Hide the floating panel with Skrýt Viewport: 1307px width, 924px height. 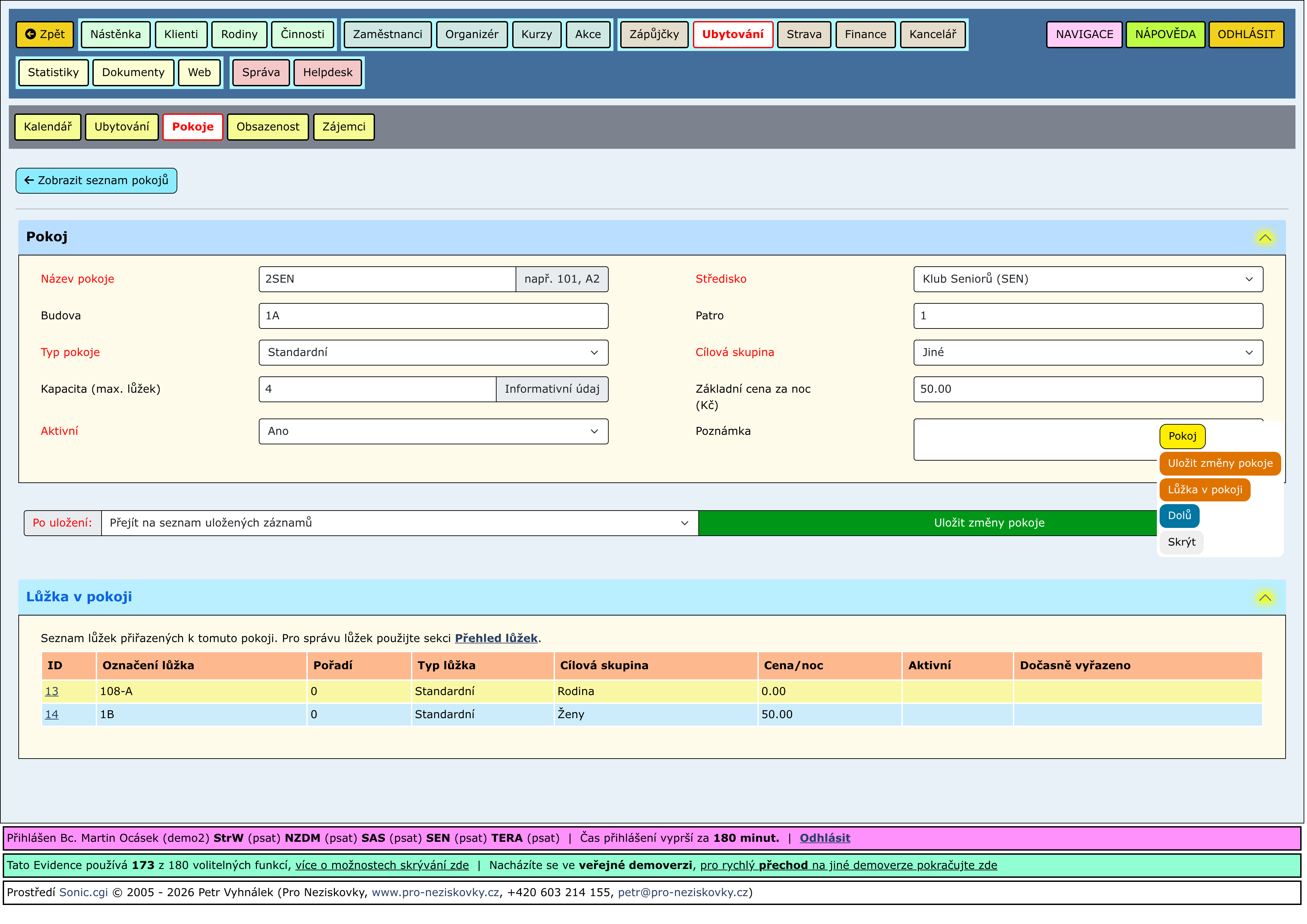coord(1181,542)
